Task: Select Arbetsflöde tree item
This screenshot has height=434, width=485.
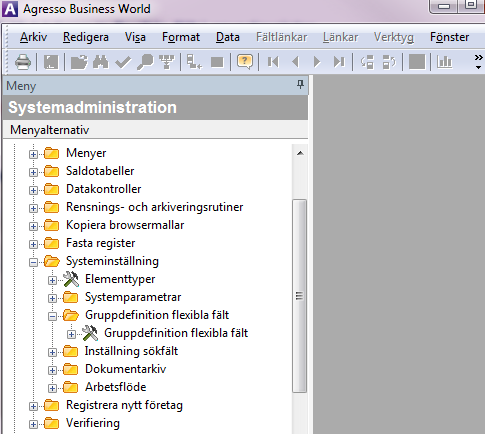Action: point(115,387)
